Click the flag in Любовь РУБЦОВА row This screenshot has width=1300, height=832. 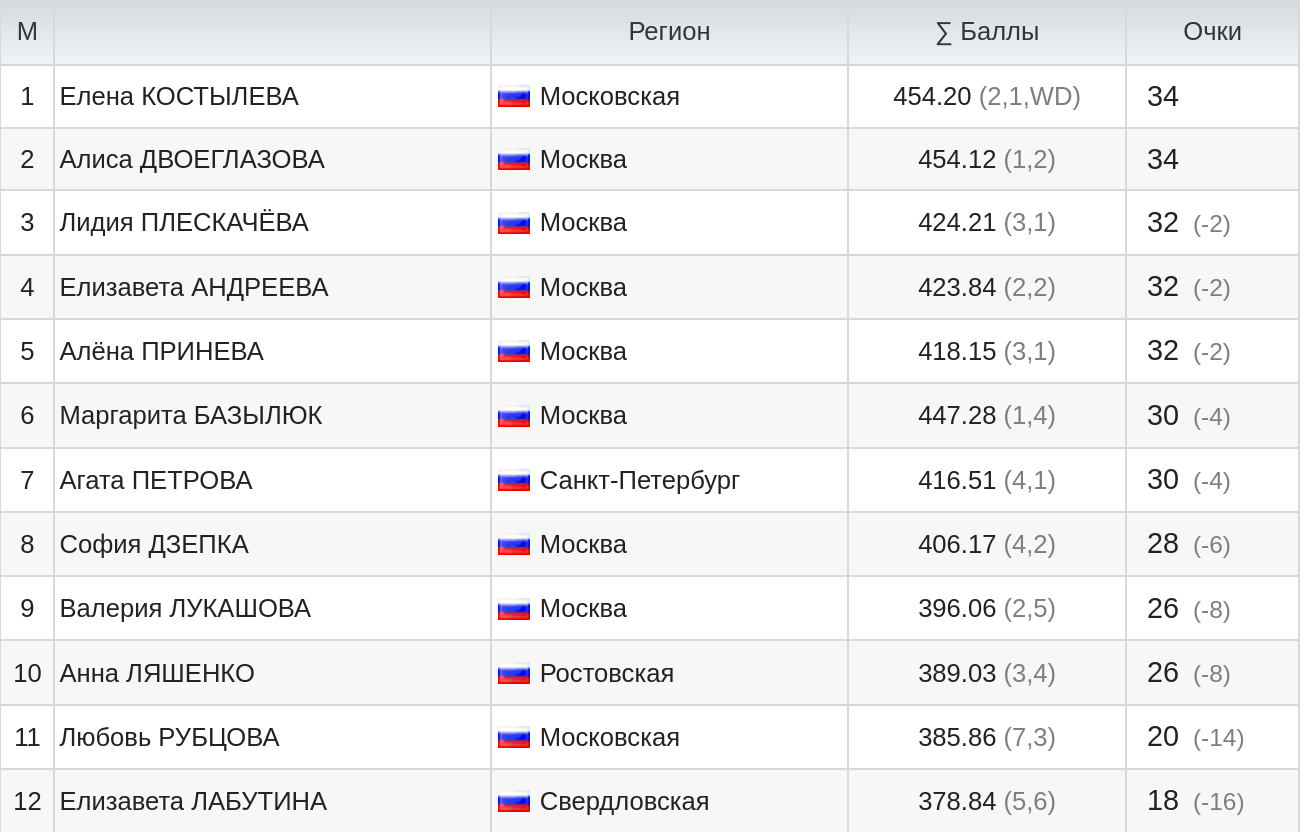coord(514,738)
